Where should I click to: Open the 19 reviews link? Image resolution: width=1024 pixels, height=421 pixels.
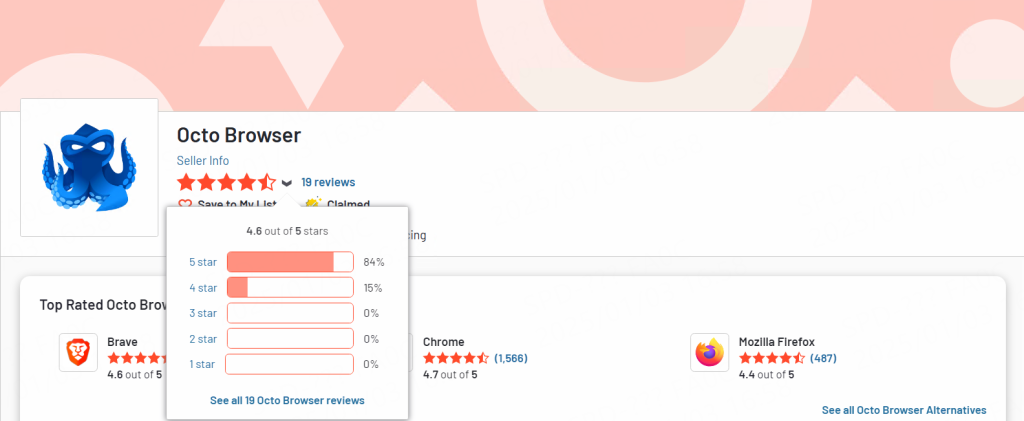click(x=328, y=182)
